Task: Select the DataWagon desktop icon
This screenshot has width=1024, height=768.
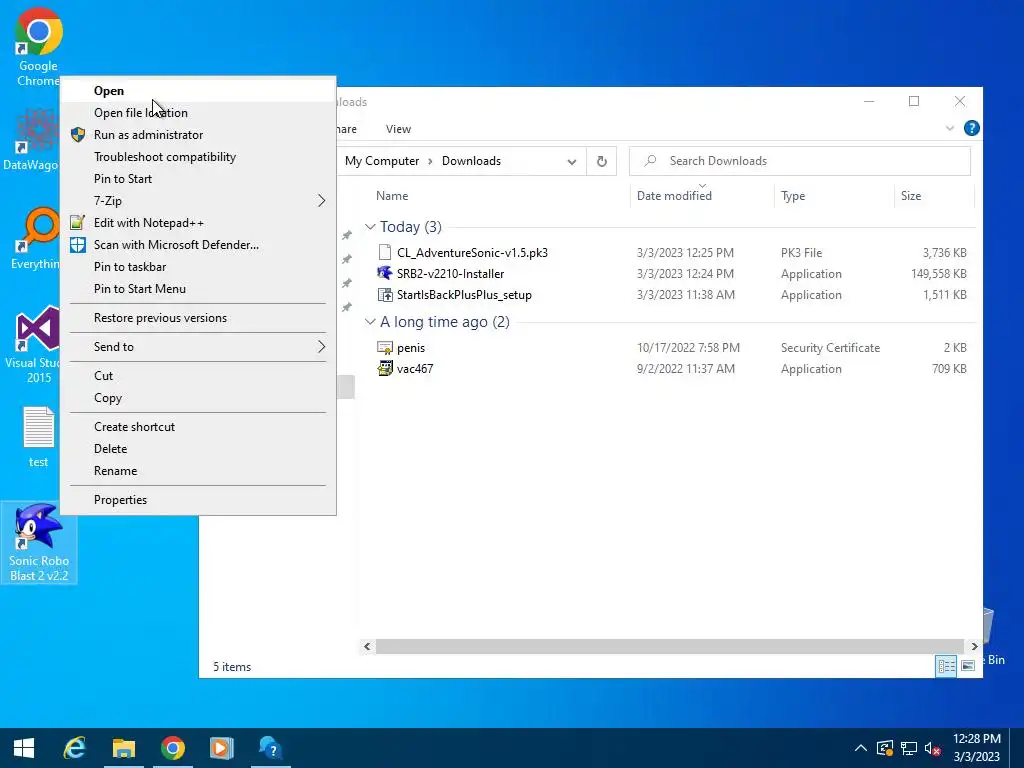Action: 31,138
